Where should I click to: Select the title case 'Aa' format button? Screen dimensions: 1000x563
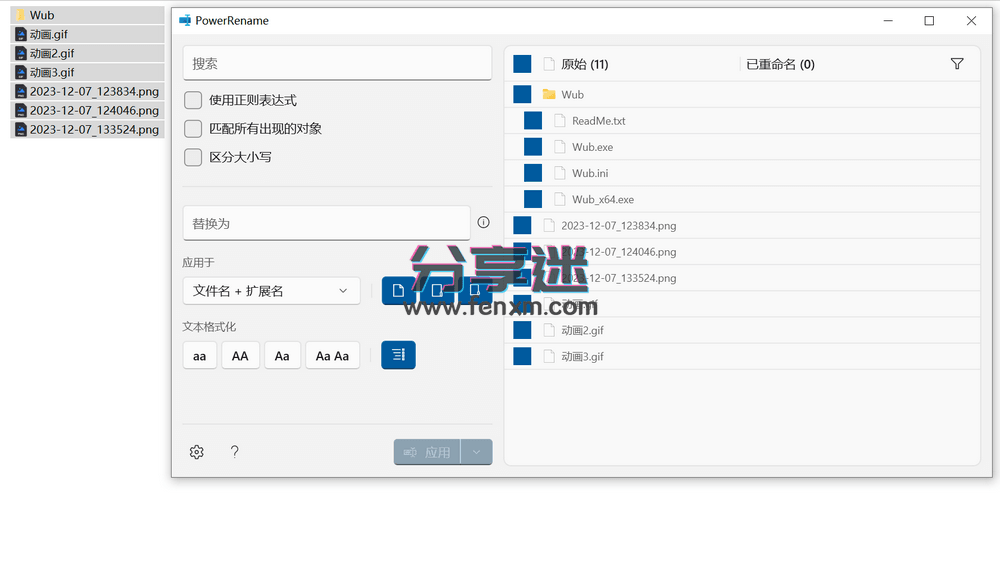coord(282,355)
